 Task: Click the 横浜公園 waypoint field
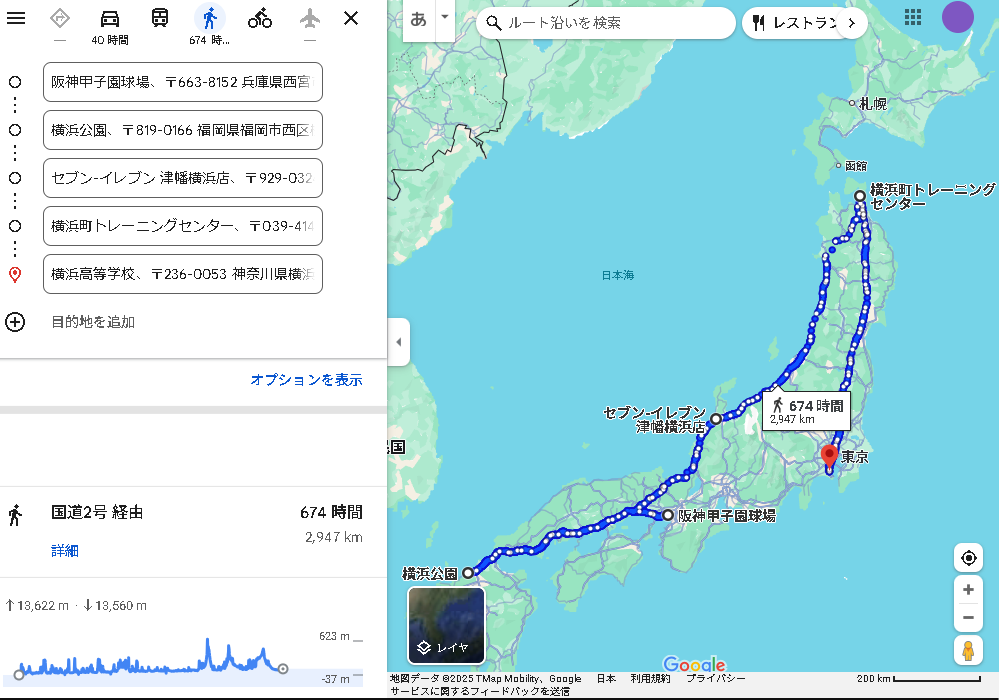183,130
